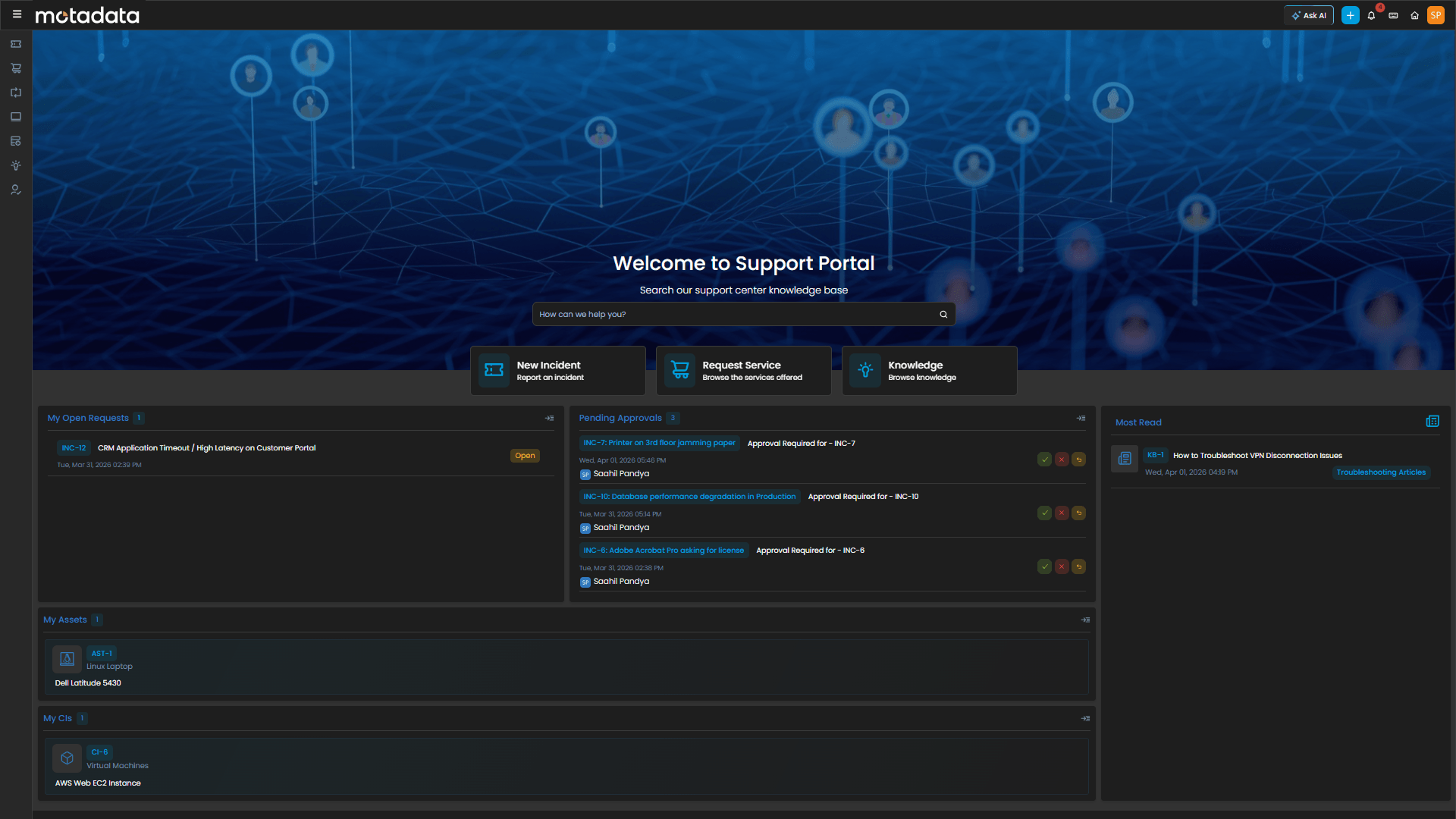Screen dimensions: 1456x819
Task: Click the Ask AI button
Action: [1308, 14]
